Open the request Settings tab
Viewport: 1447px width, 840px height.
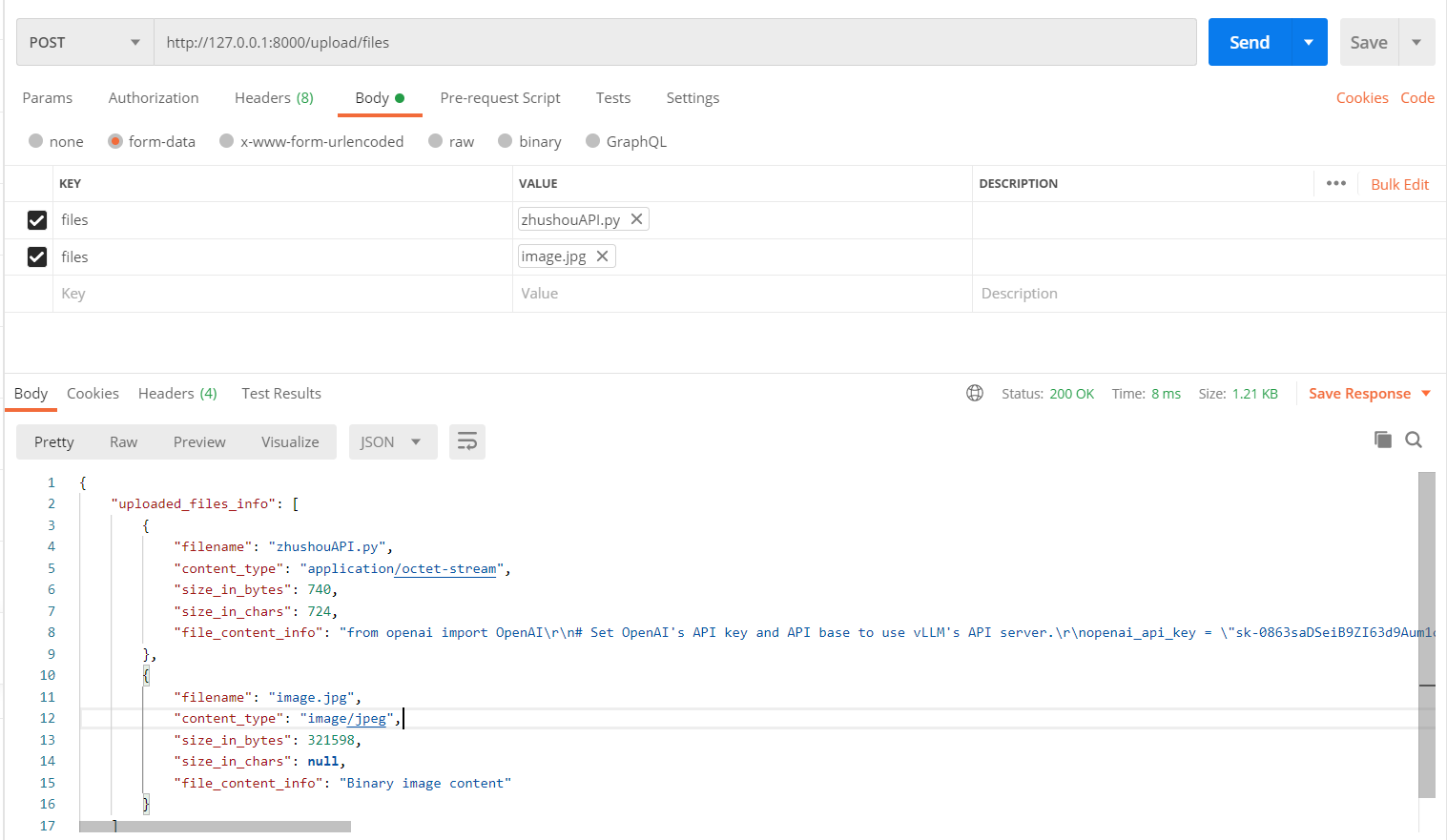tap(692, 97)
